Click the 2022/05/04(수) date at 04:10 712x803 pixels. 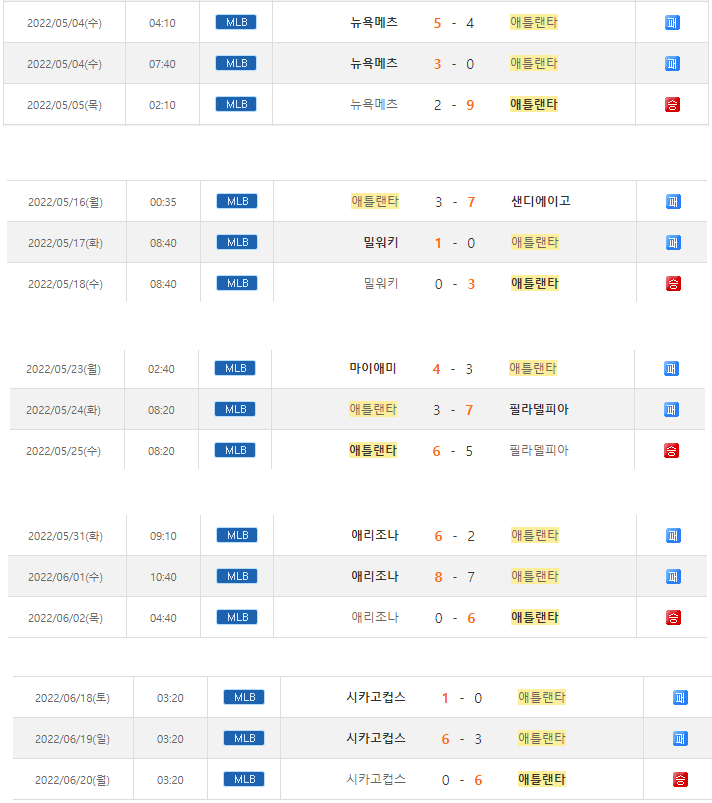click(64, 22)
